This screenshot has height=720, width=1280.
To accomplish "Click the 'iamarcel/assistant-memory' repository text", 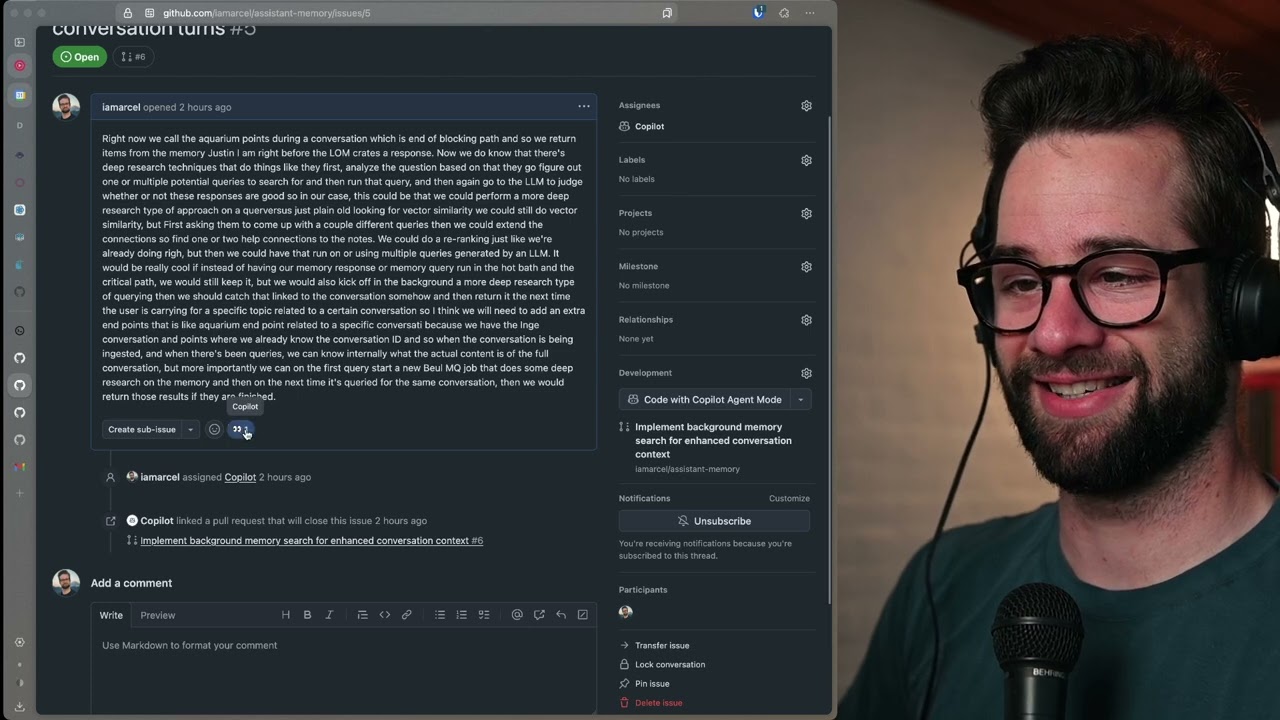I will [687, 469].
